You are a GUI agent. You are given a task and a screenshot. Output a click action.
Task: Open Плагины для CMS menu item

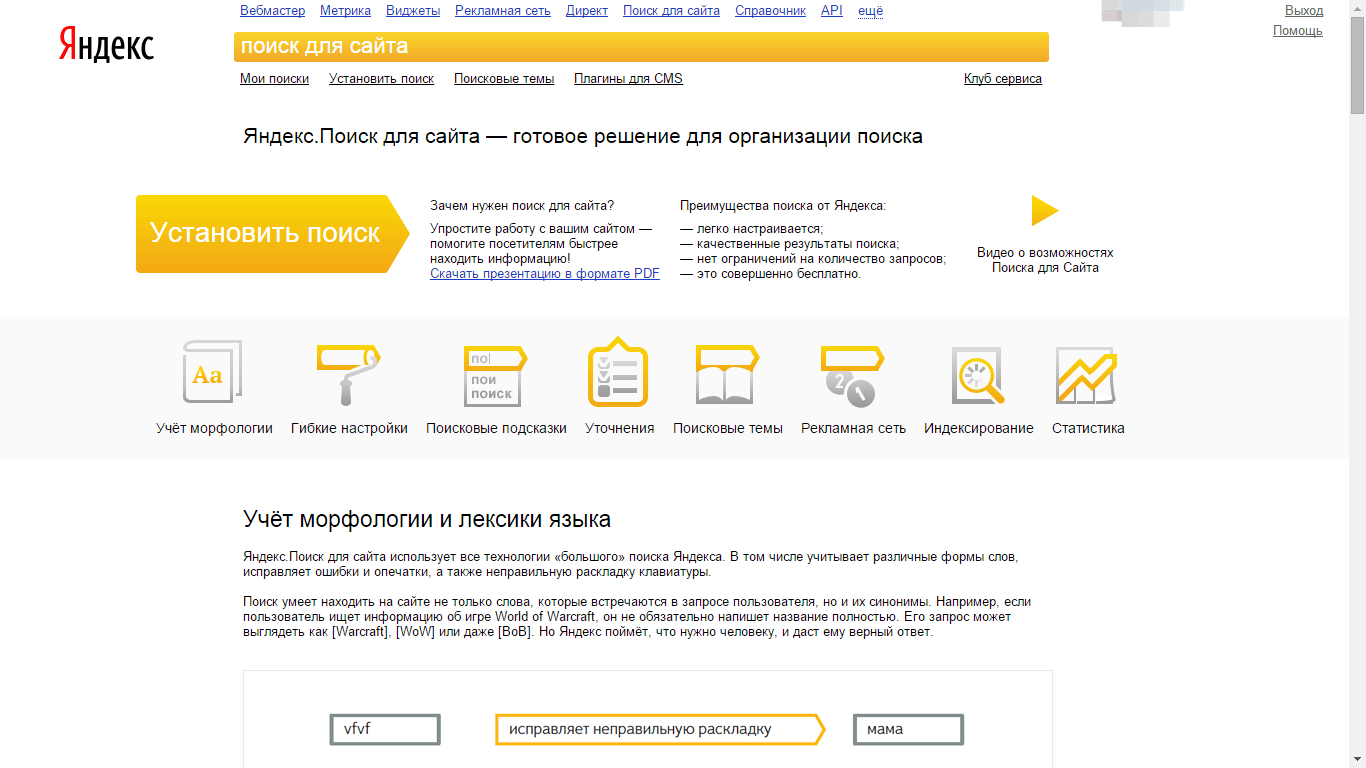(628, 79)
